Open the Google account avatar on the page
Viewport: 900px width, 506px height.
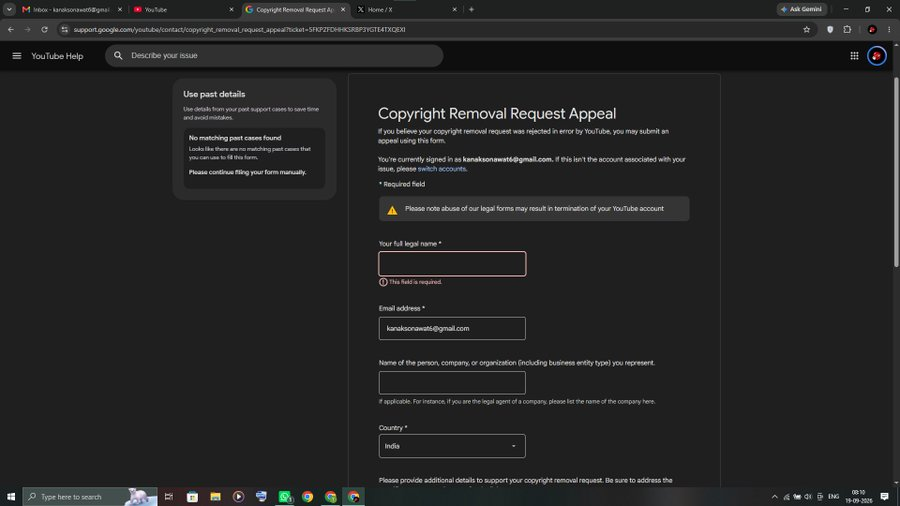(x=876, y=56)
